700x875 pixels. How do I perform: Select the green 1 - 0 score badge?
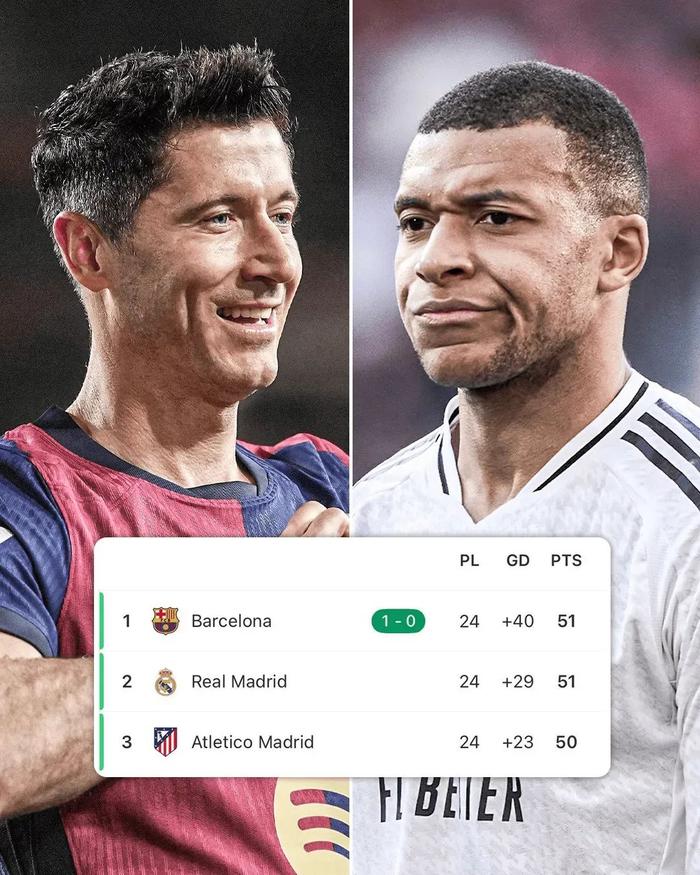(398, 621)
